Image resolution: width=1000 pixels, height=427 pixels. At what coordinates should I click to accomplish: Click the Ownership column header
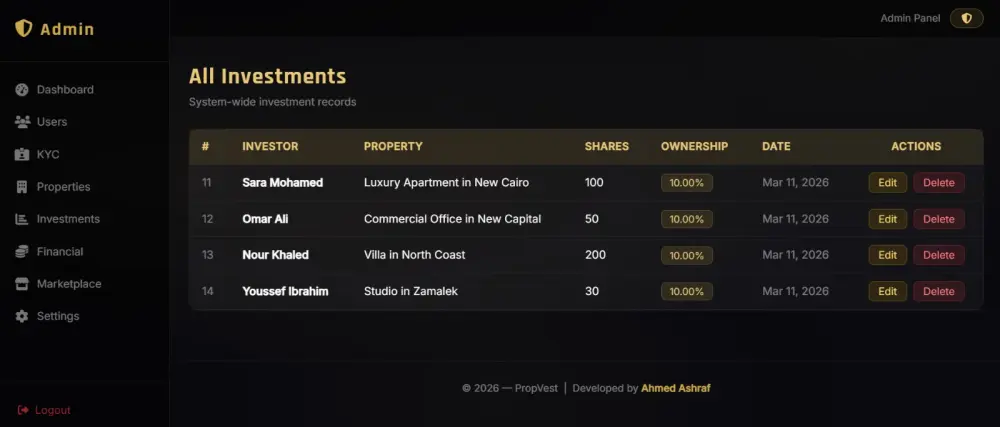click(694, 146)
